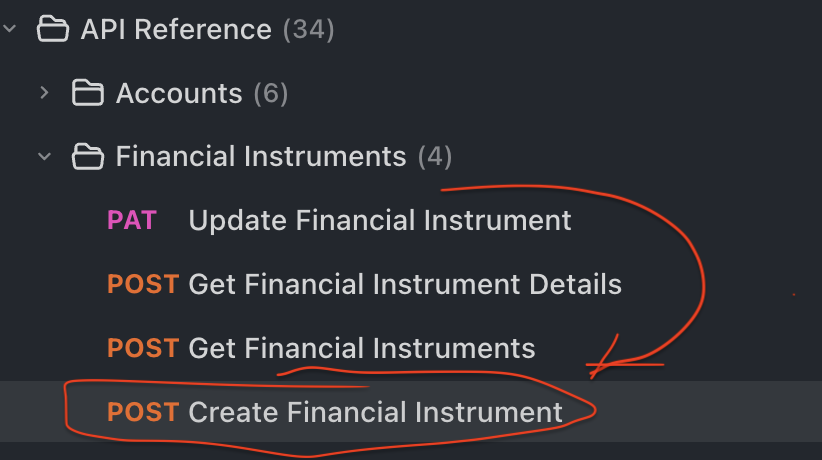Click the API Reference item count (34)
The width and height of the screenshot is (822, 460).
pyautogui.click(x=308, y=29)
